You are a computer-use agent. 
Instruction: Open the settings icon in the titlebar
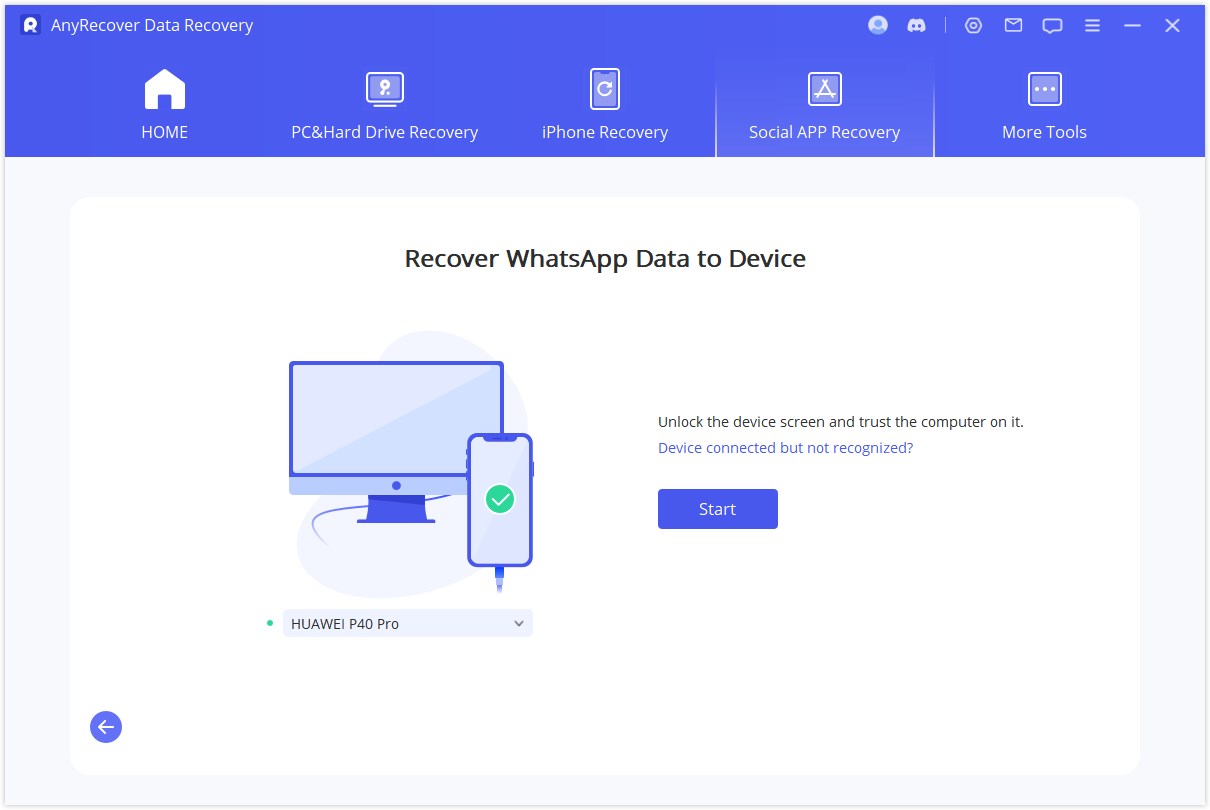pyautogui.click(x=973, y=25)
